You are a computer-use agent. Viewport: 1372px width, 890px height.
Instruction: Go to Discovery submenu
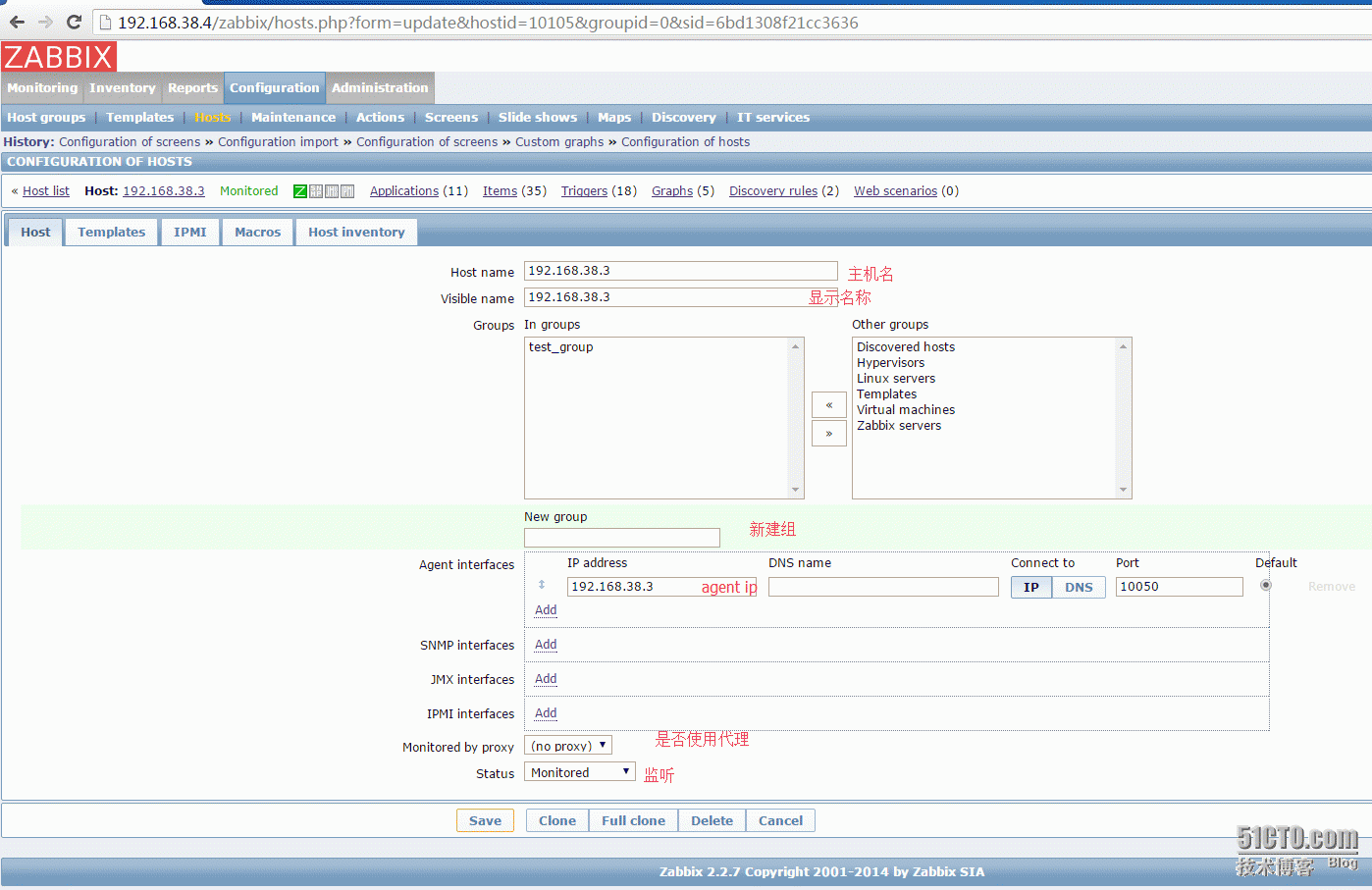point(684,117)
